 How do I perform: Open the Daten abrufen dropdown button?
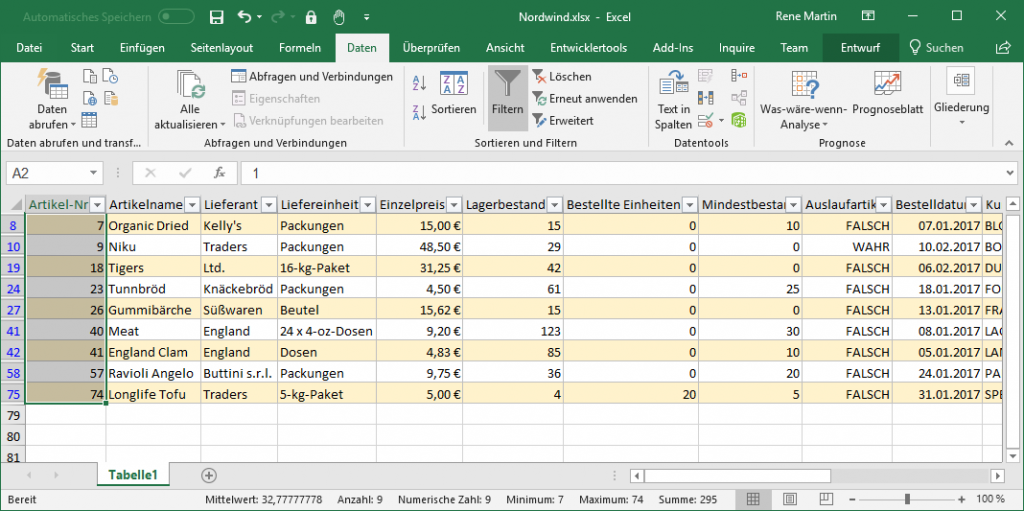52,99
